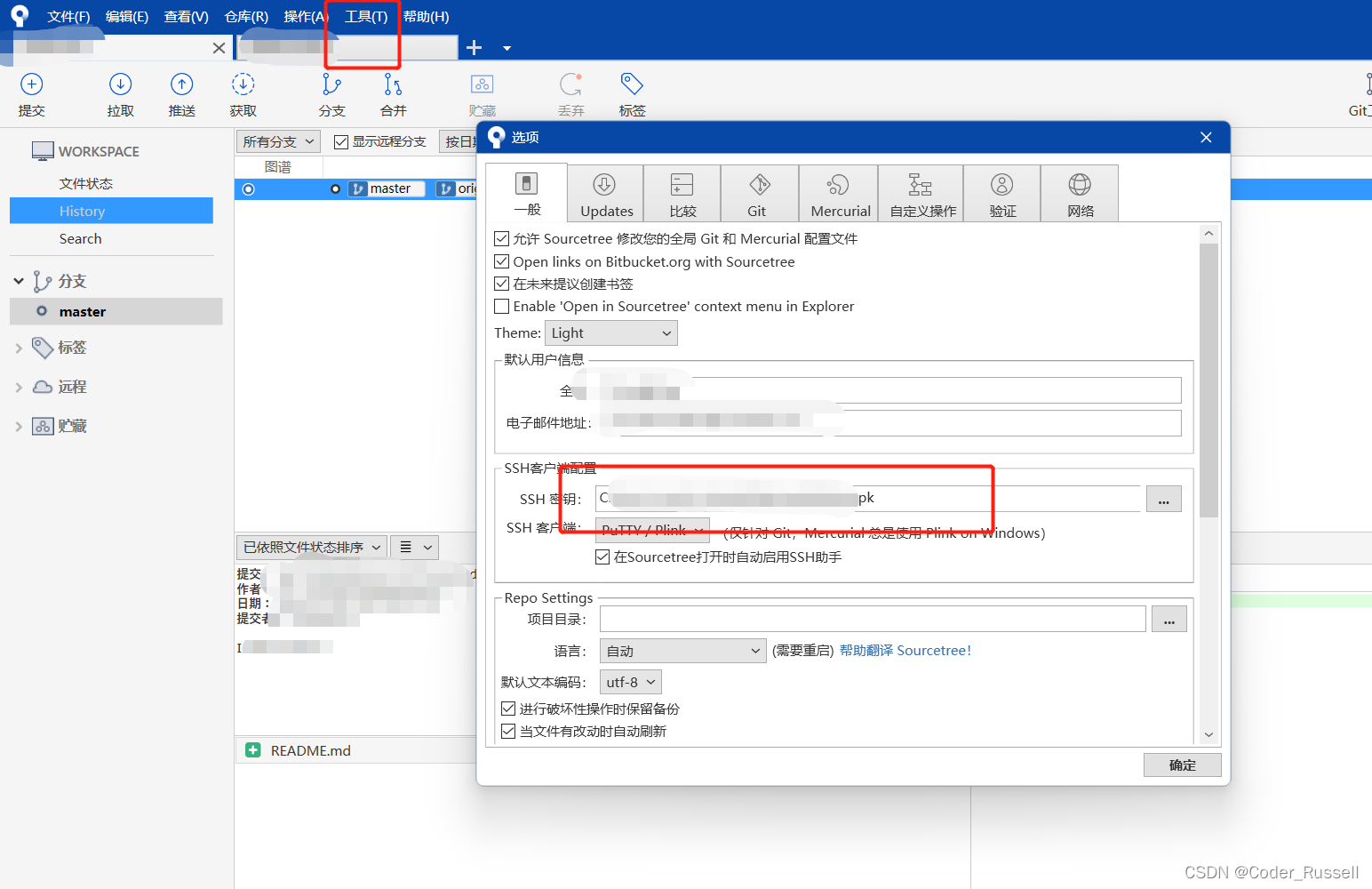Click the 分支 (Branch) toolbar icon
Viewport: 1372px width, 889px height.
(x=331, y=84)
